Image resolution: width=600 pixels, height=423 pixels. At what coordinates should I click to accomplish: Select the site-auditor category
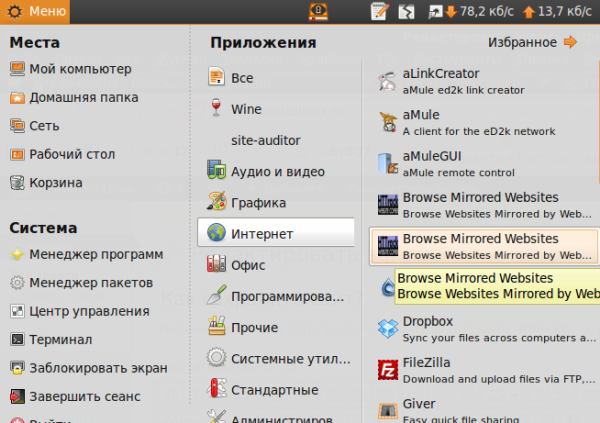pos(276,140)
